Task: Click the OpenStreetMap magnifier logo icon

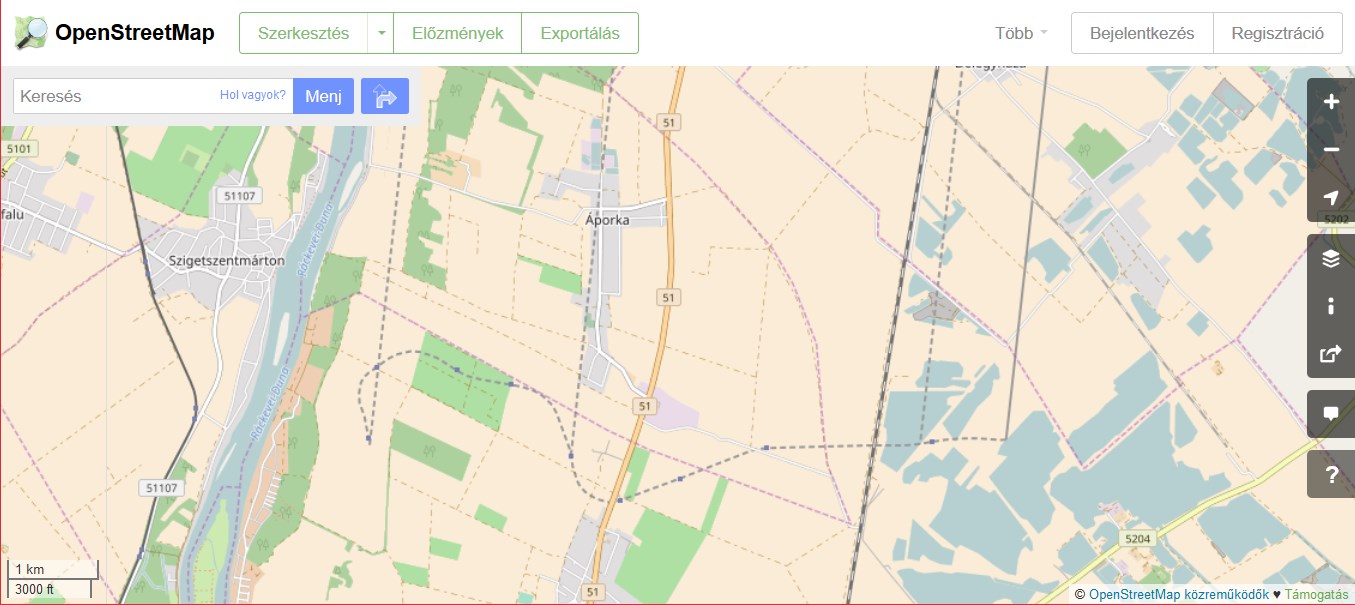Action: point(31,33)
